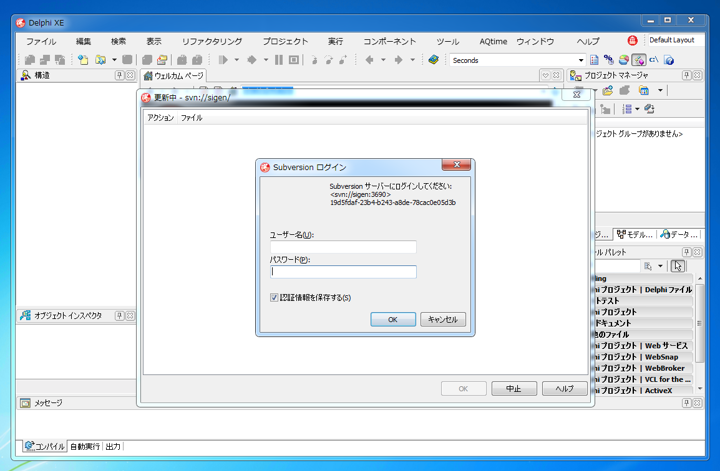Click the highlighted AQtime marker icon
This screenshot has height=471, width=720.
tap(639, 60)
